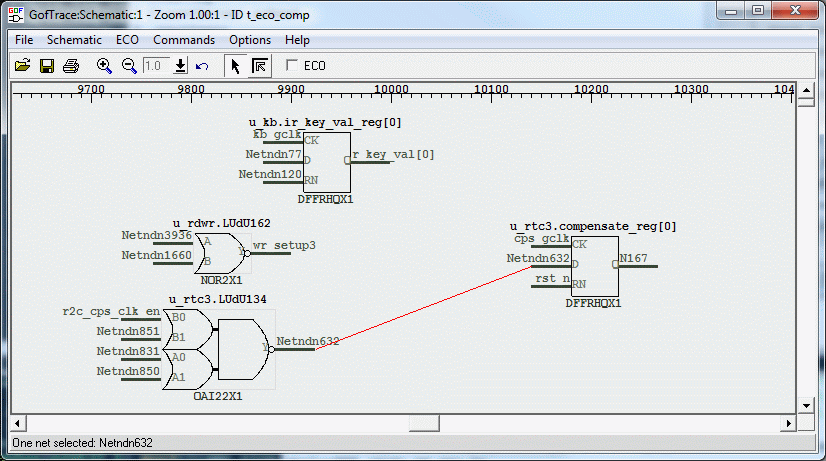Viewport: 826px width, 461px height.
Task: Click the Open file folder icon
Action: pyautogui.click(x=22, y=66)
